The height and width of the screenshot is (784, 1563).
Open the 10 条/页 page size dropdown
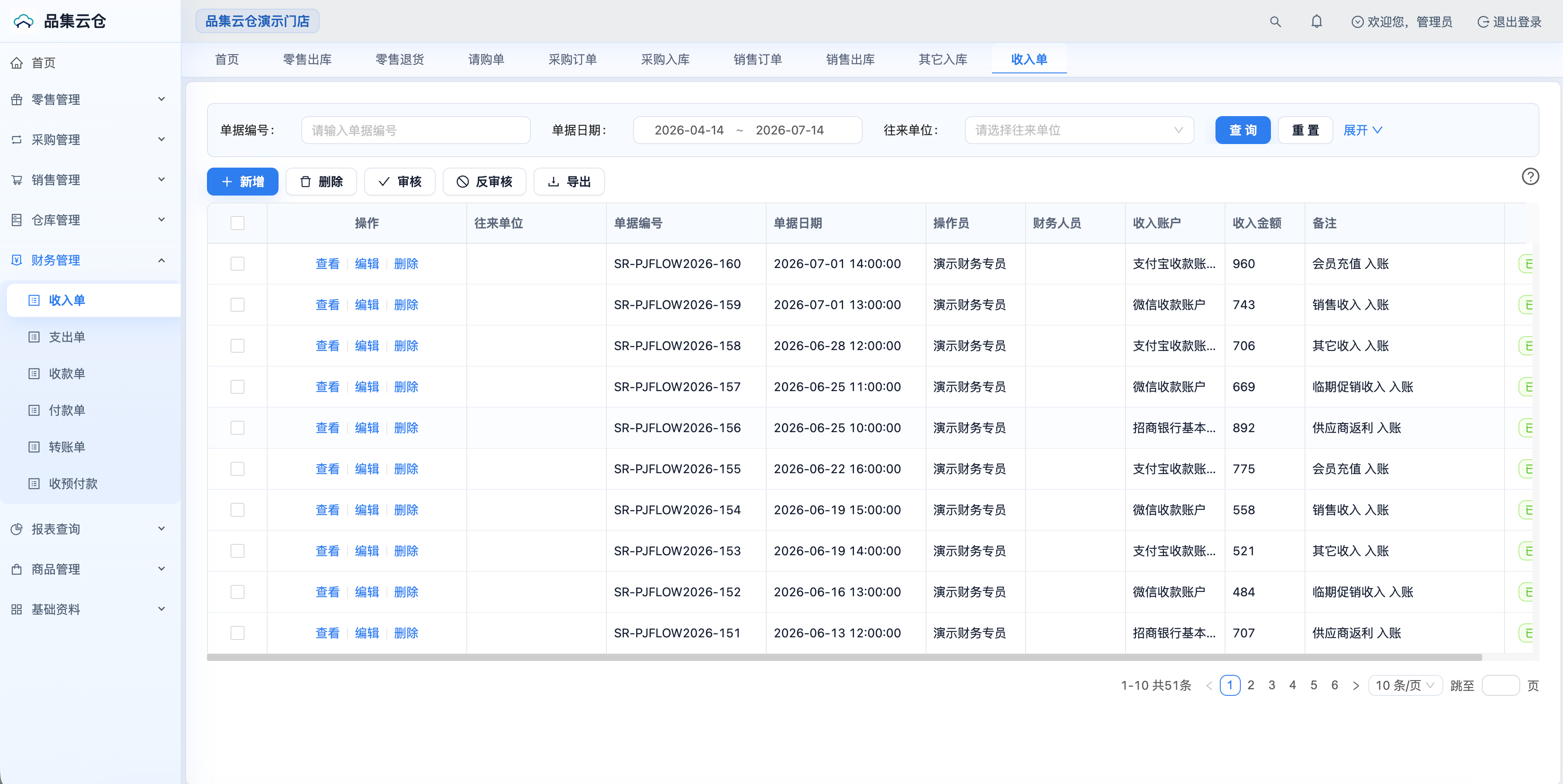tap(1405, 686)
